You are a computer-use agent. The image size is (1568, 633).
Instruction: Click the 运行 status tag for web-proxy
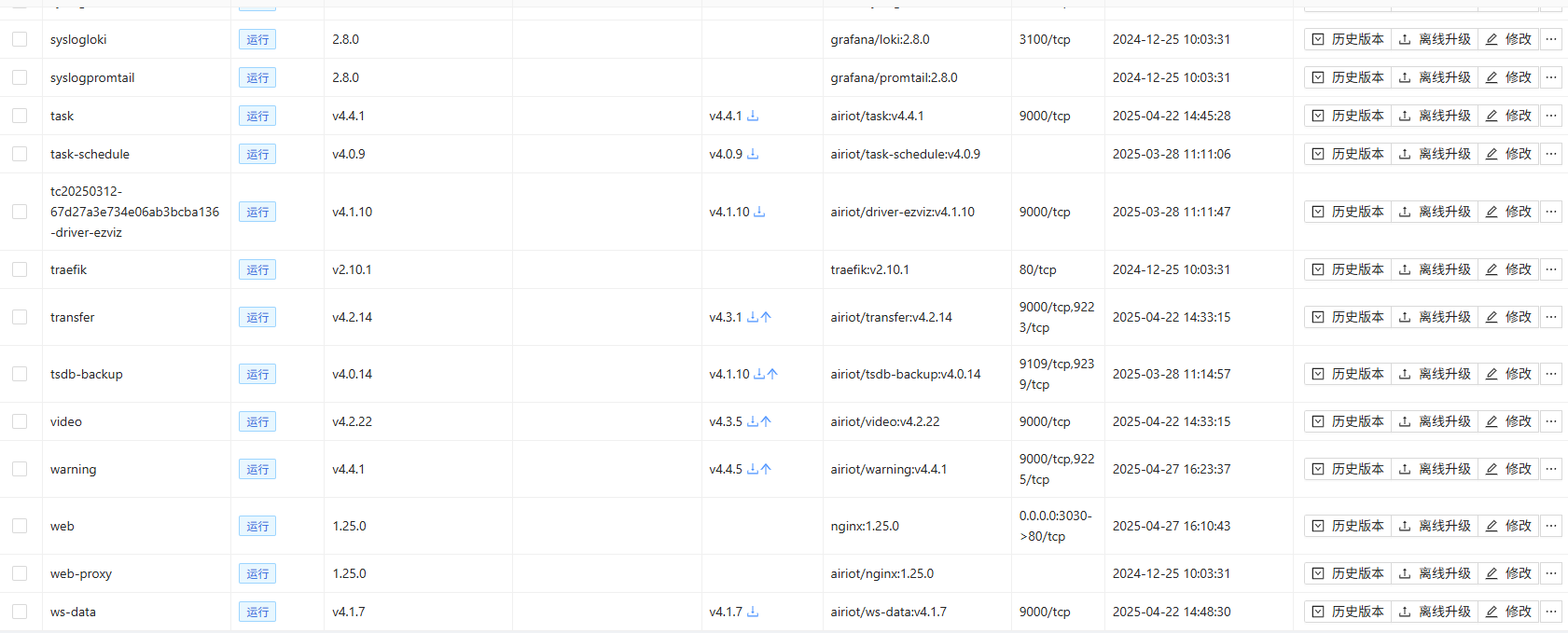coord(257,573)
